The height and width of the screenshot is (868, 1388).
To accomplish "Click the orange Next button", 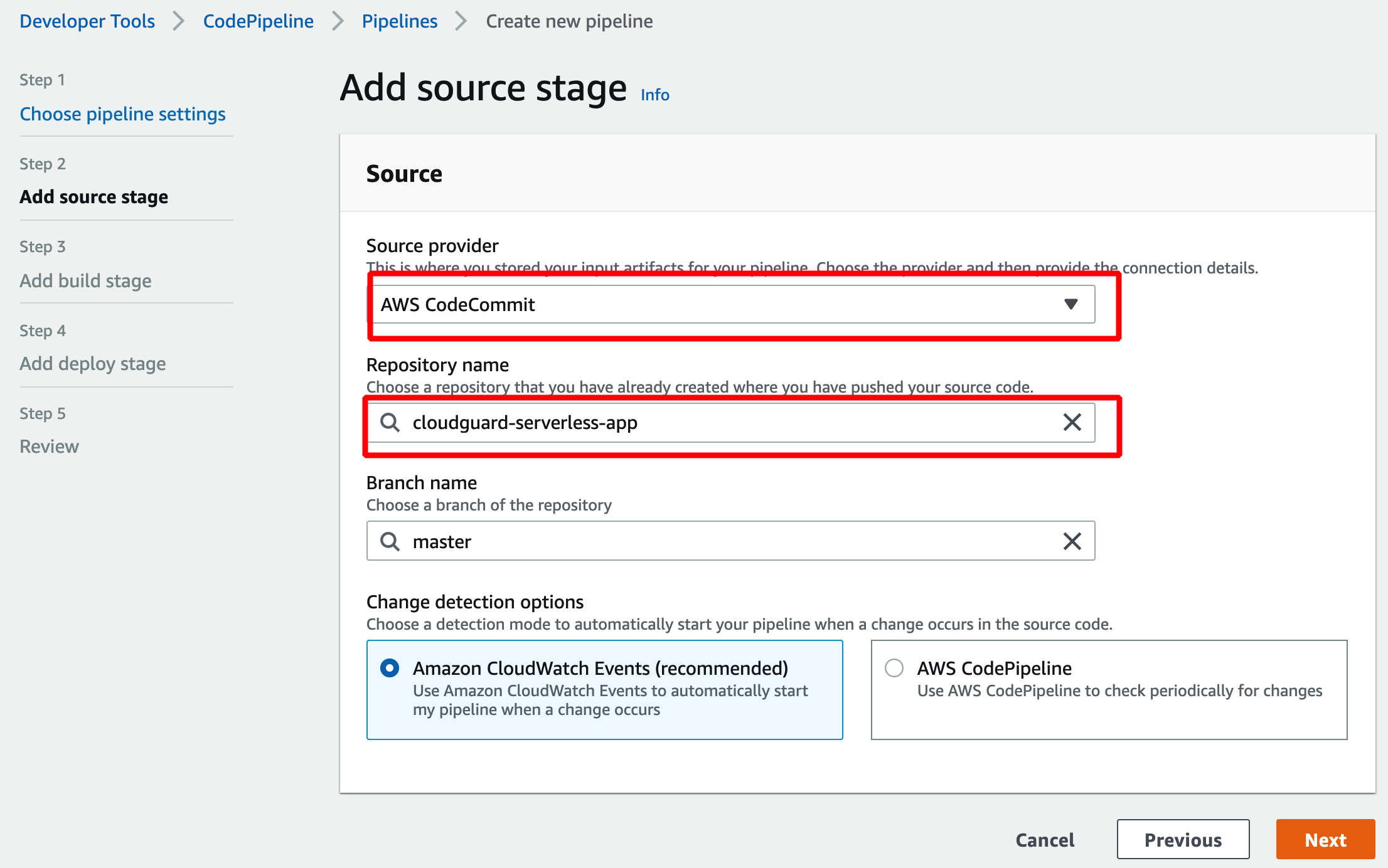I will [x=1325, y=839].
